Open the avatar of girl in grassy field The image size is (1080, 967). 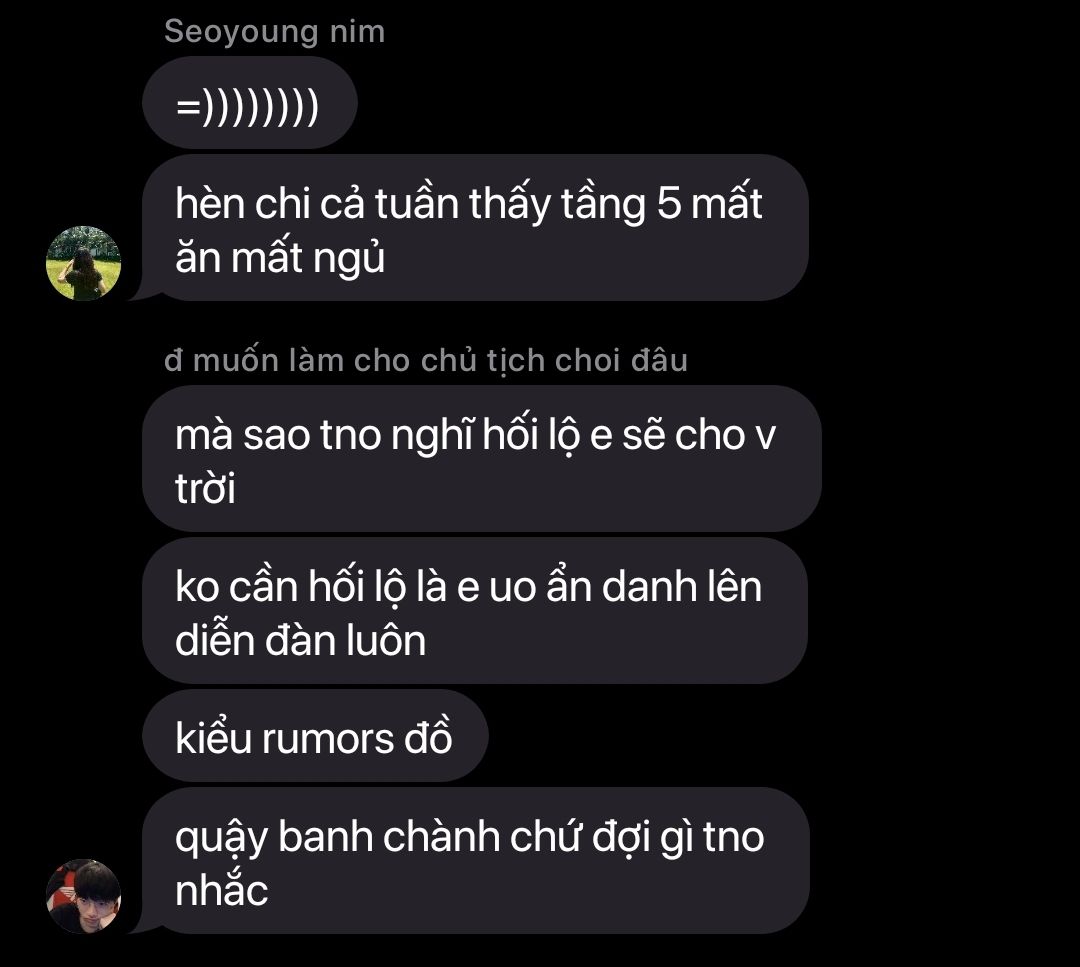pos(83,263)
